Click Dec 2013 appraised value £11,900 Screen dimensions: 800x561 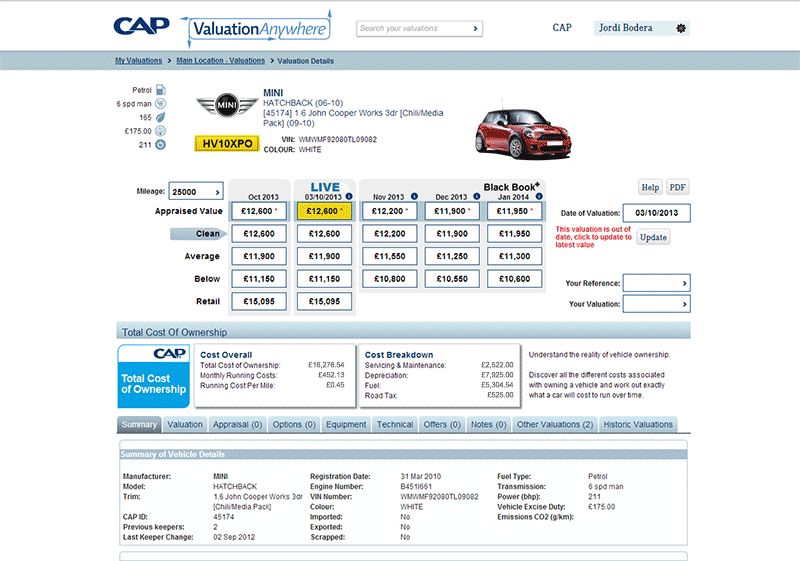[x=452, y=211]
